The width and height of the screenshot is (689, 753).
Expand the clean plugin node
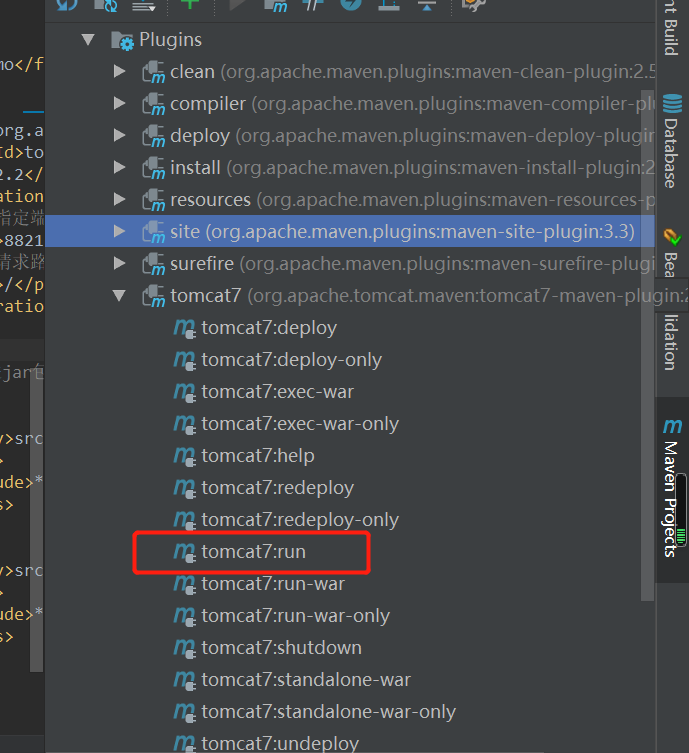click(x=120, y=72)
